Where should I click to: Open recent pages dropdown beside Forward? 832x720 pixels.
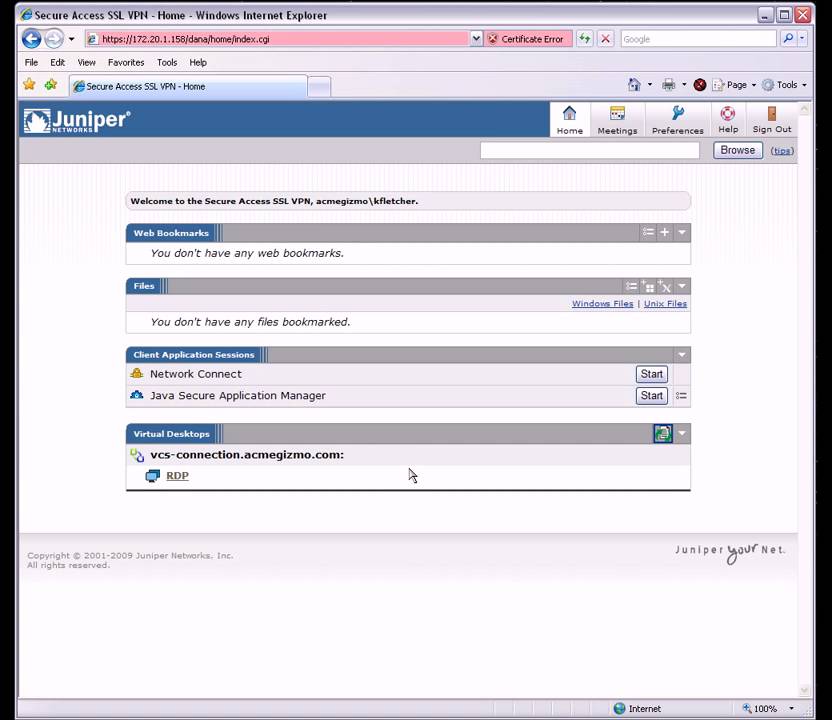(71, 39)
